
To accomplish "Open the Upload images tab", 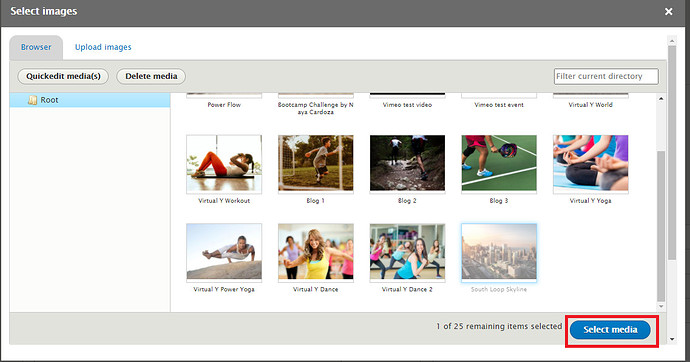I will [103, 47].
